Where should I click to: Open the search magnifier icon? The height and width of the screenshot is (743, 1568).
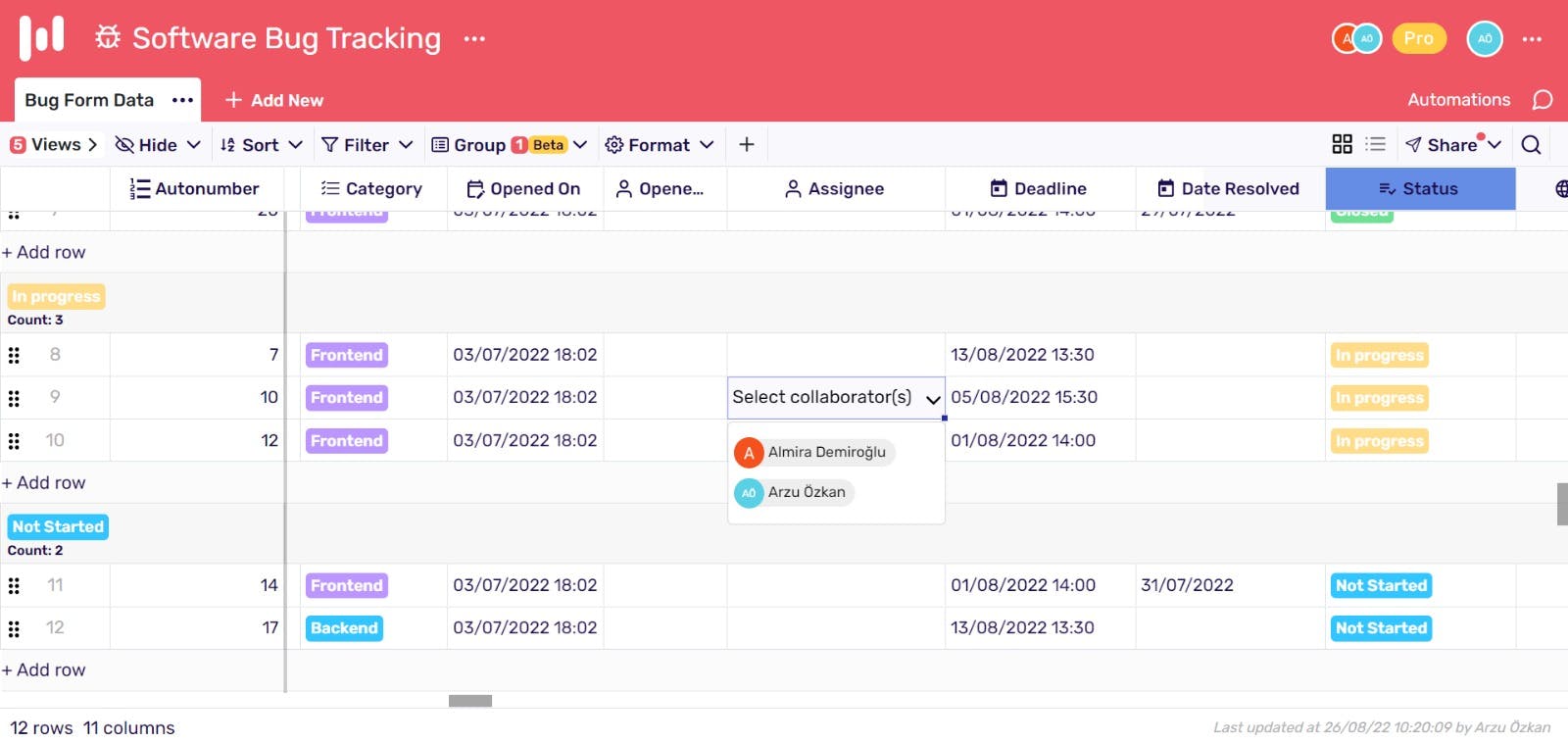[x=1531, y=145]
